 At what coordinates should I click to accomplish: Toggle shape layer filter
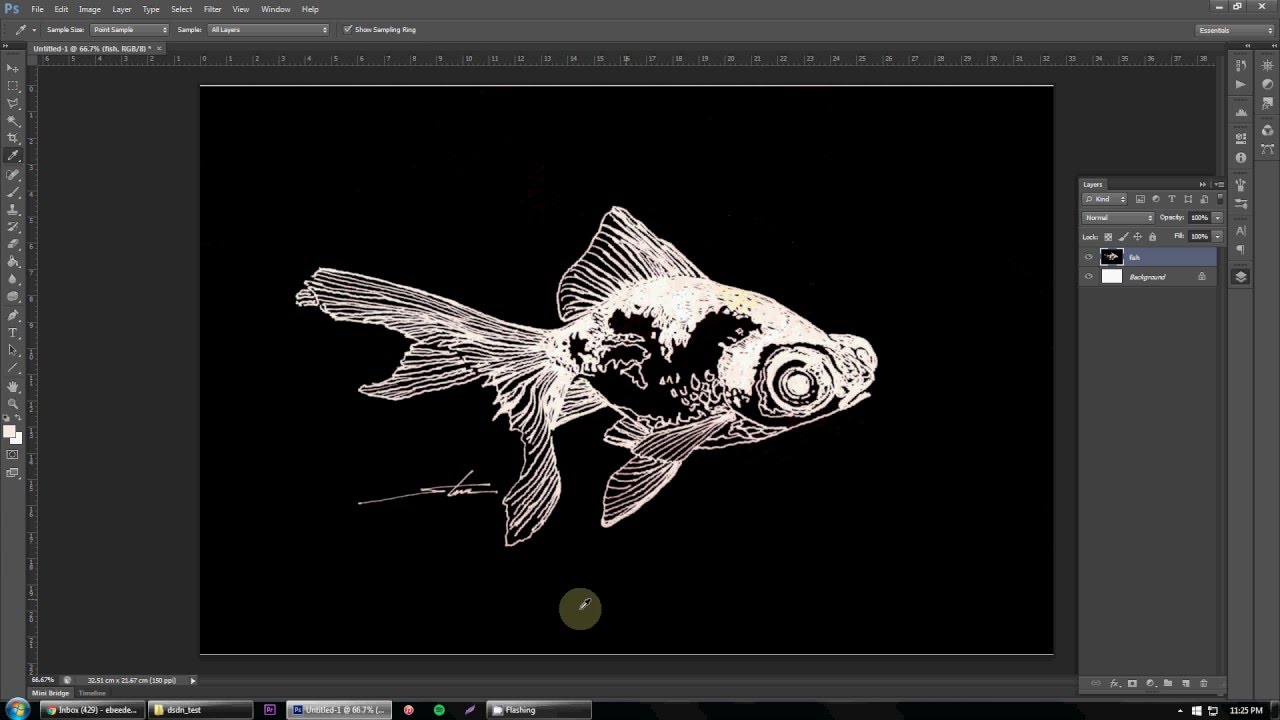(x=1188, y=199)
